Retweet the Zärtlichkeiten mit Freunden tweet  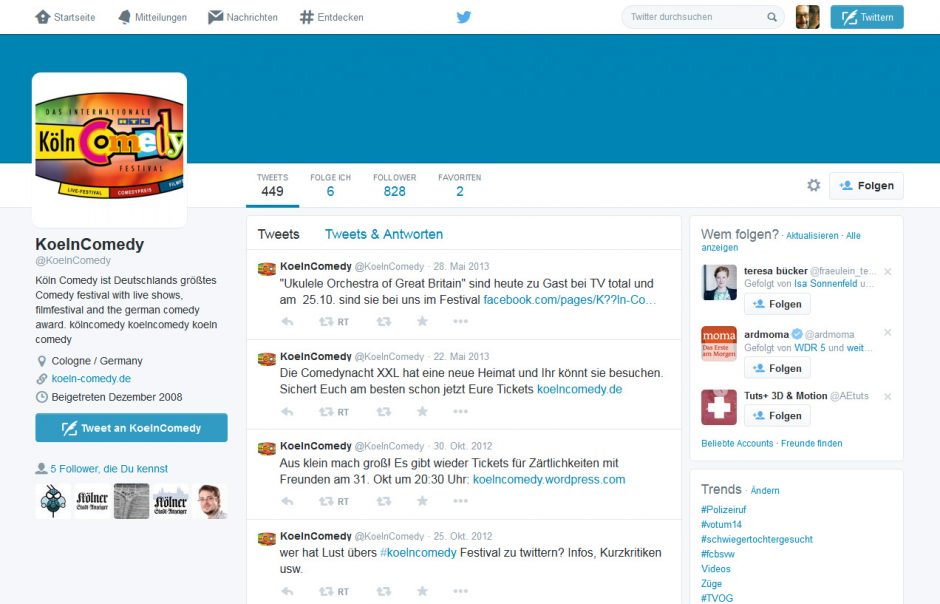pyautogui.click(x=384, y=502)
